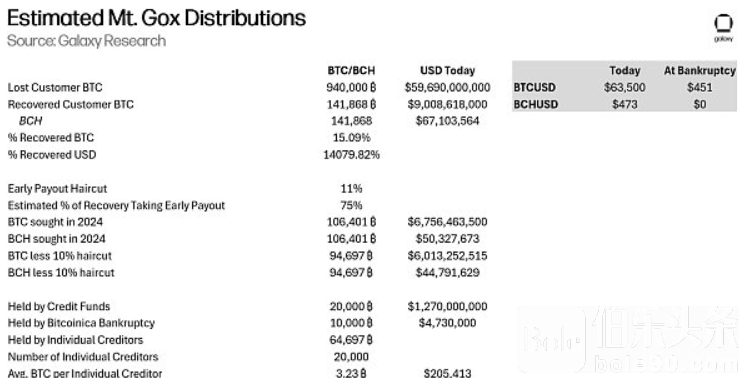Click the $6,013,252,515 haircut value
Image resolution: width=744 pixels, height=378 pixels.
447,256
